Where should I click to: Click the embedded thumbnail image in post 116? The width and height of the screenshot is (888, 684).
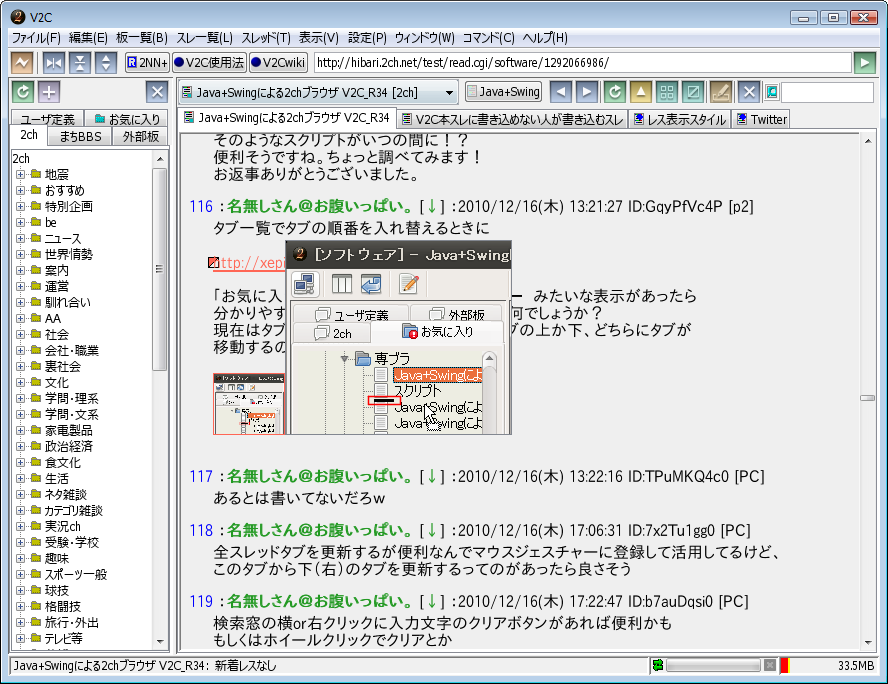point(250,405)
